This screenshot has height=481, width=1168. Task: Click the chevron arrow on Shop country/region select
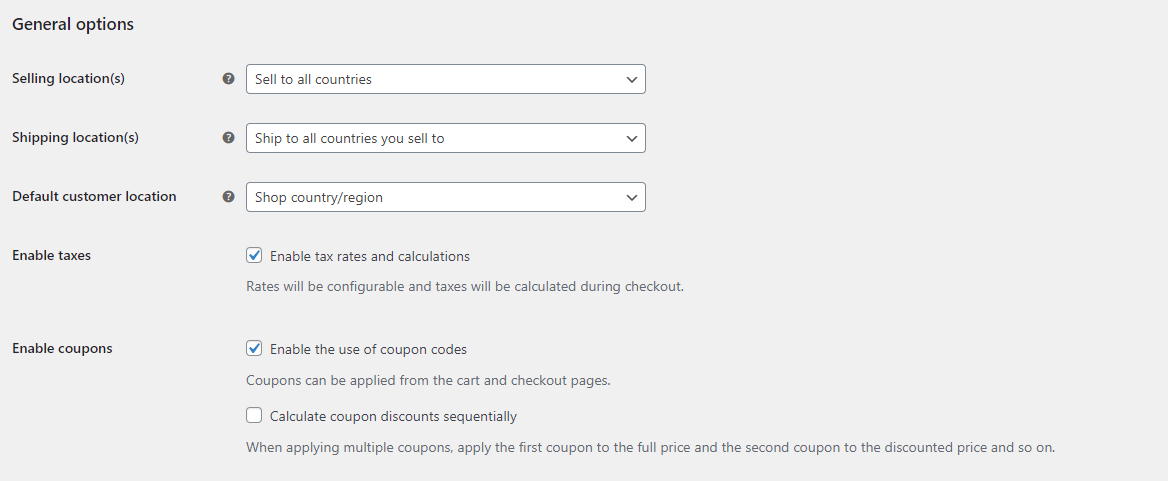632,197
